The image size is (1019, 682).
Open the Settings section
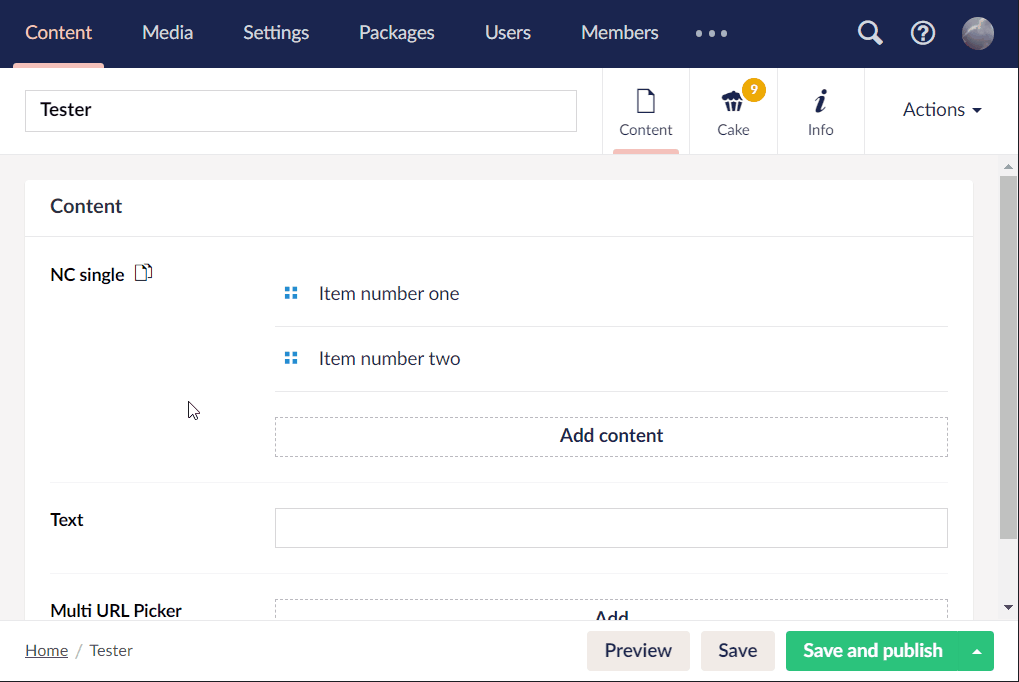coord(276,32)
